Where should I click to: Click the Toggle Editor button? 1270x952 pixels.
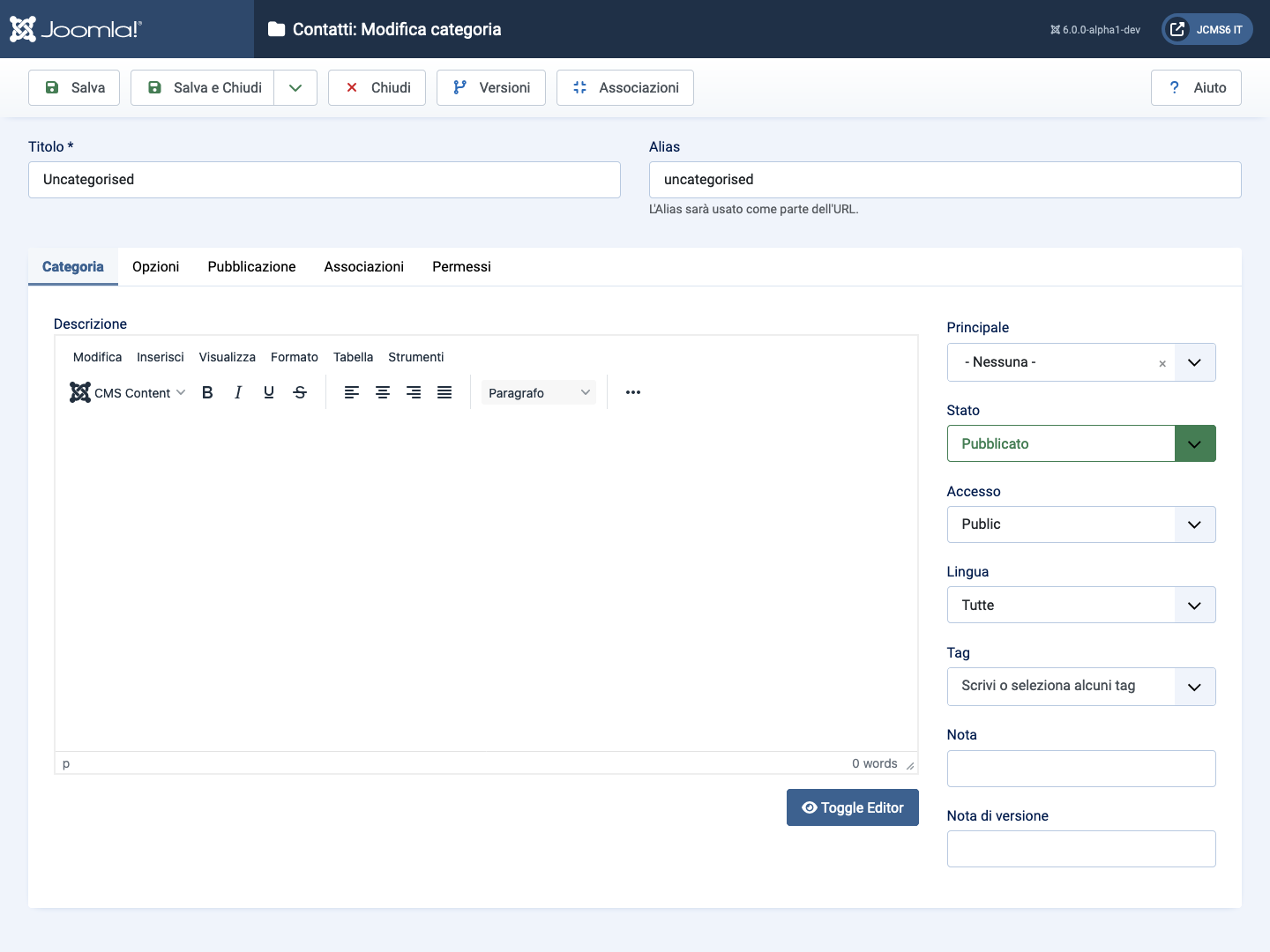click(x=852, y=807)
